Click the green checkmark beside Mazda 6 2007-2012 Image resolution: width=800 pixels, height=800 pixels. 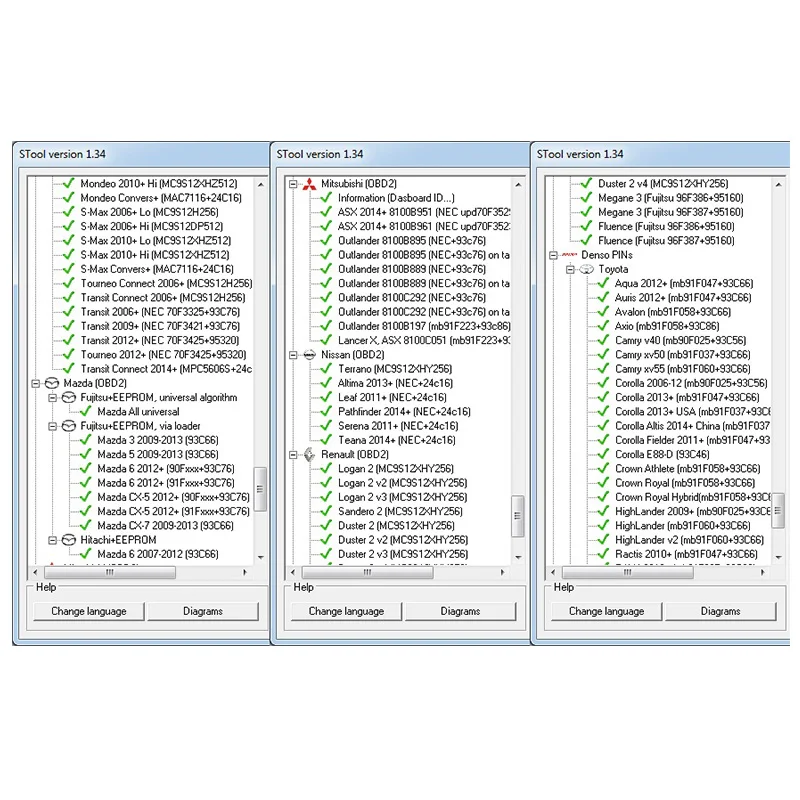pos(86,553)
